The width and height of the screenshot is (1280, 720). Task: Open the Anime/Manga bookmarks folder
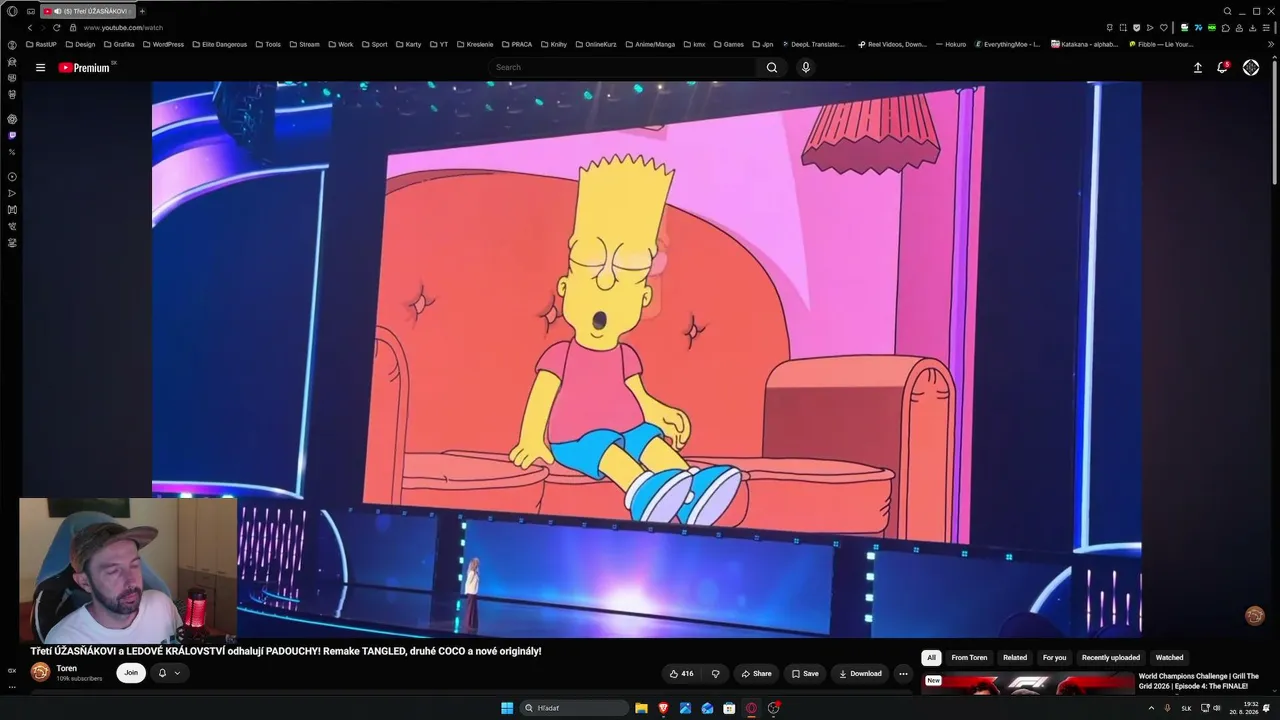pyautogui.click(x=650, y=44)
